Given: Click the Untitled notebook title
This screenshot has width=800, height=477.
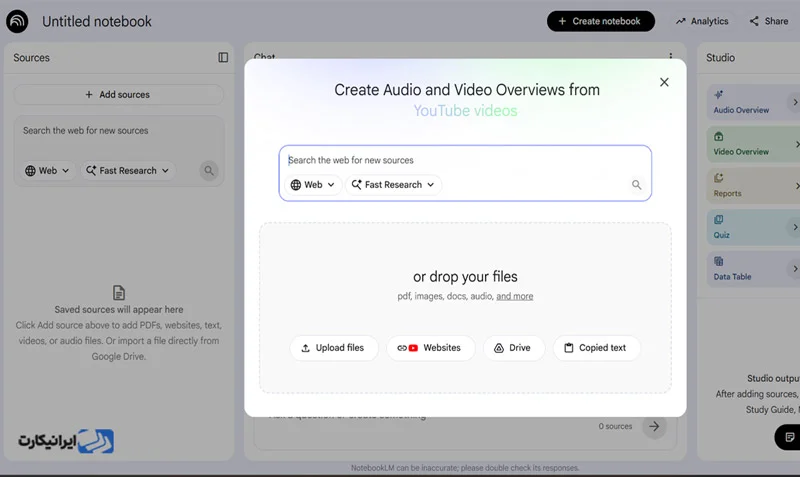Looking at the screenshot, I should pyautogui.click(x=97, y=21).
